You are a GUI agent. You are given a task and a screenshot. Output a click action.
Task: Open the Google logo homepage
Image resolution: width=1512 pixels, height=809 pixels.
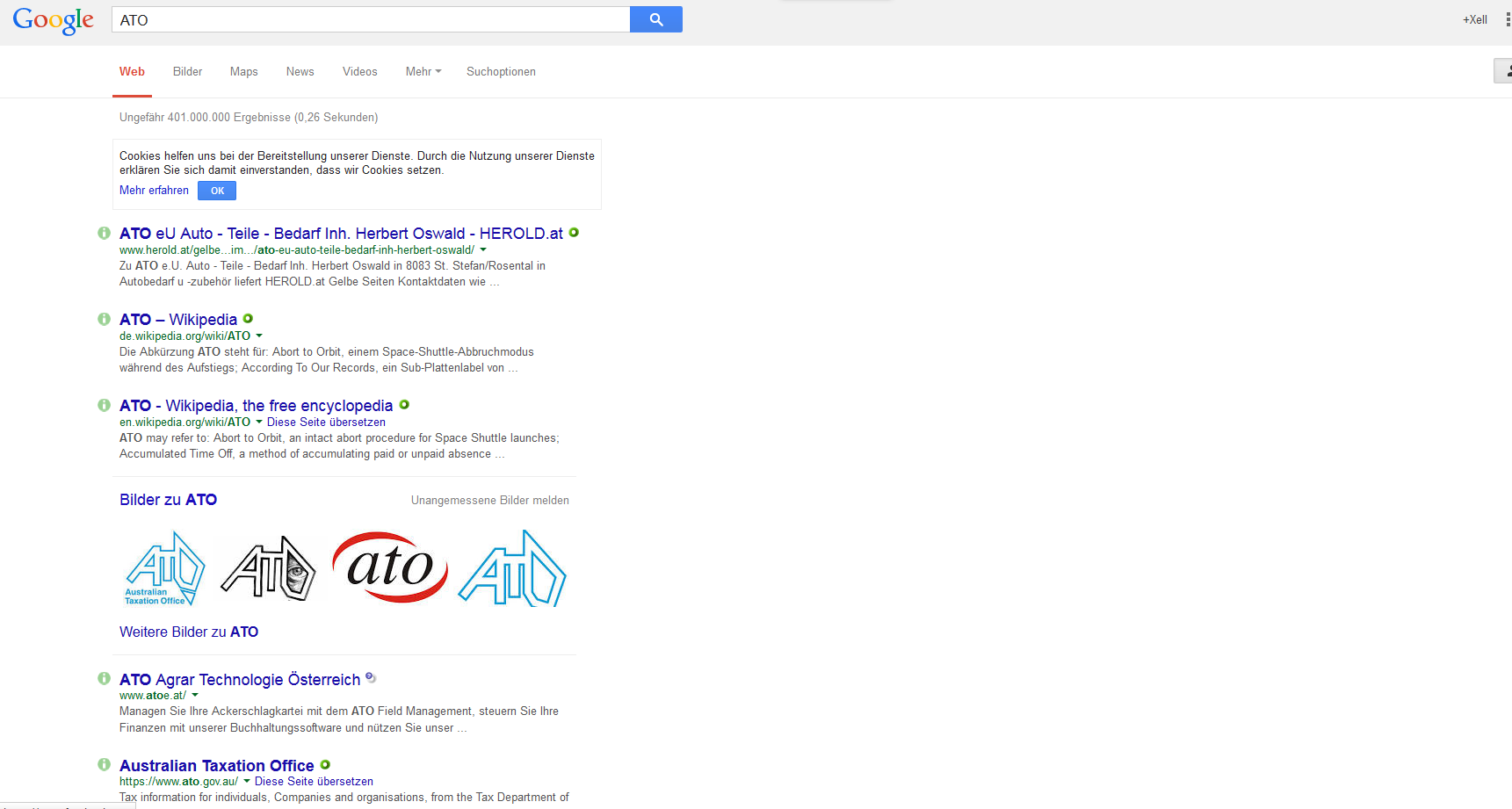pos(53,21)
